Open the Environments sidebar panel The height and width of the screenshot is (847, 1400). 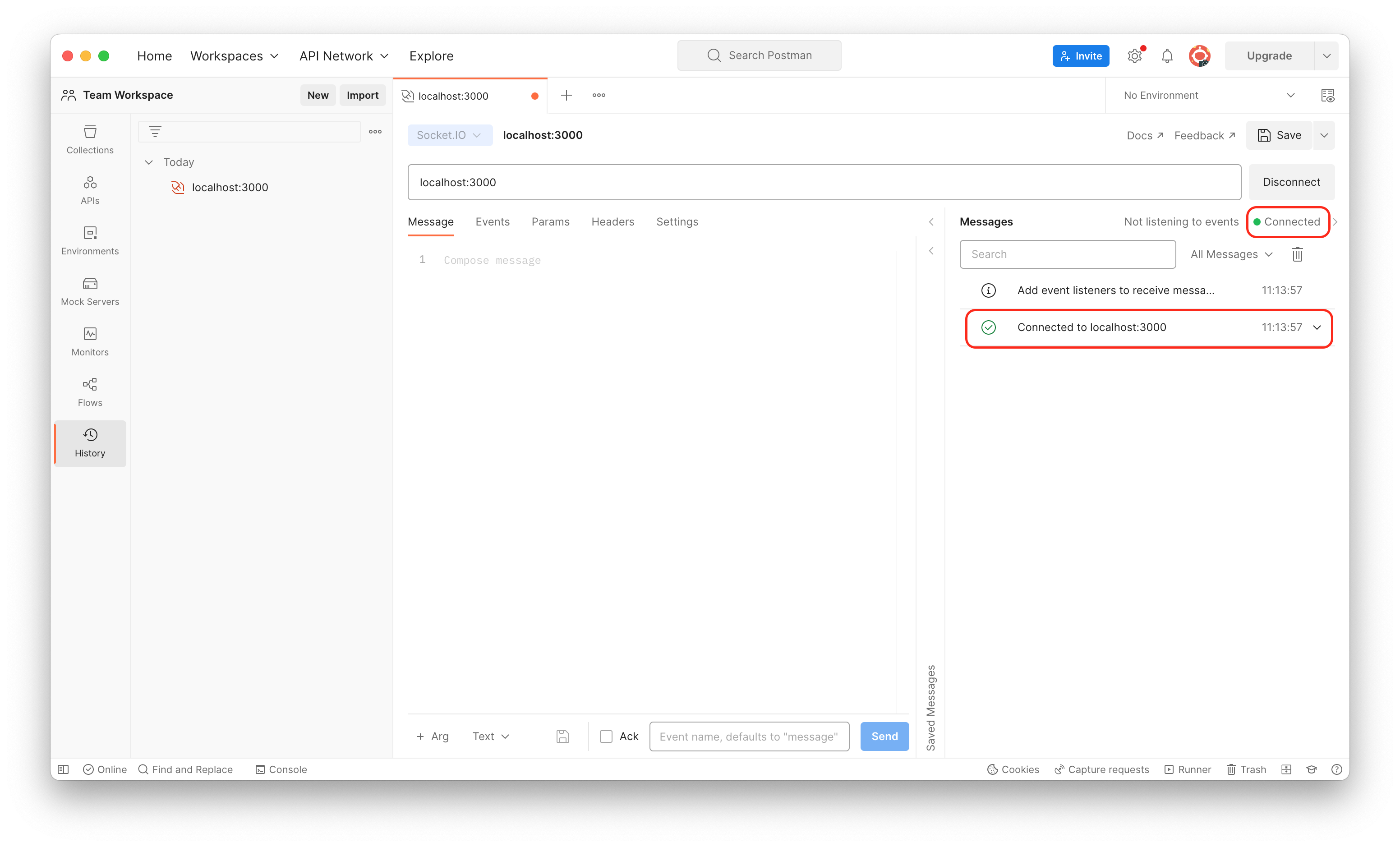point(90,240)
